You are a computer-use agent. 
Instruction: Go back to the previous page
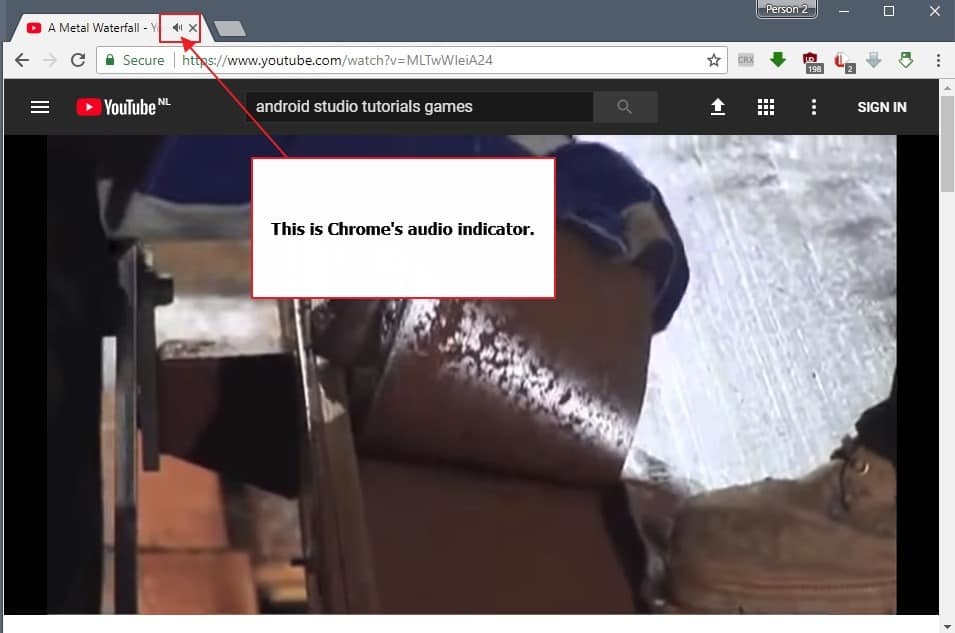pos(22,60)
